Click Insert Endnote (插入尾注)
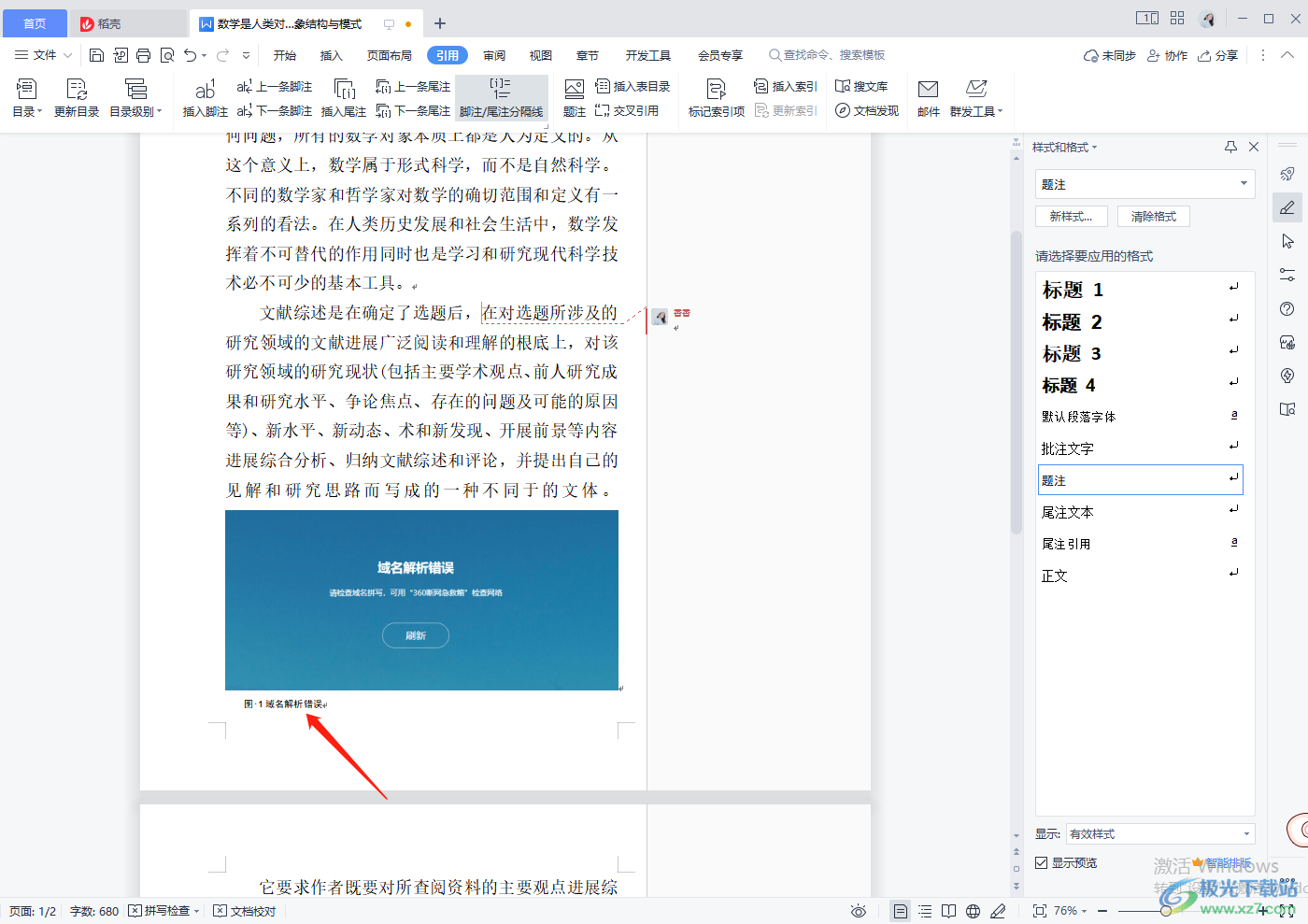The height and width of the screenshot is (924, 1308). coord(344,97)
